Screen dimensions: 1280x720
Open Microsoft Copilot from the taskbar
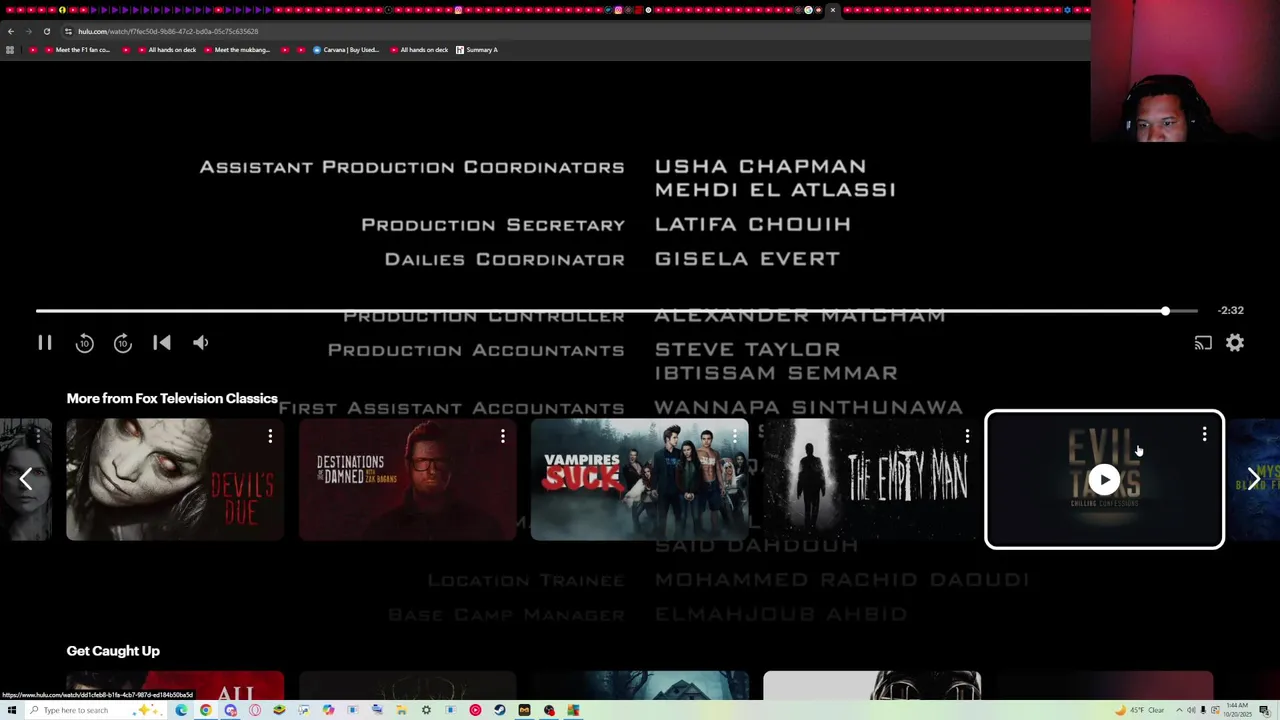coord(328,710)
